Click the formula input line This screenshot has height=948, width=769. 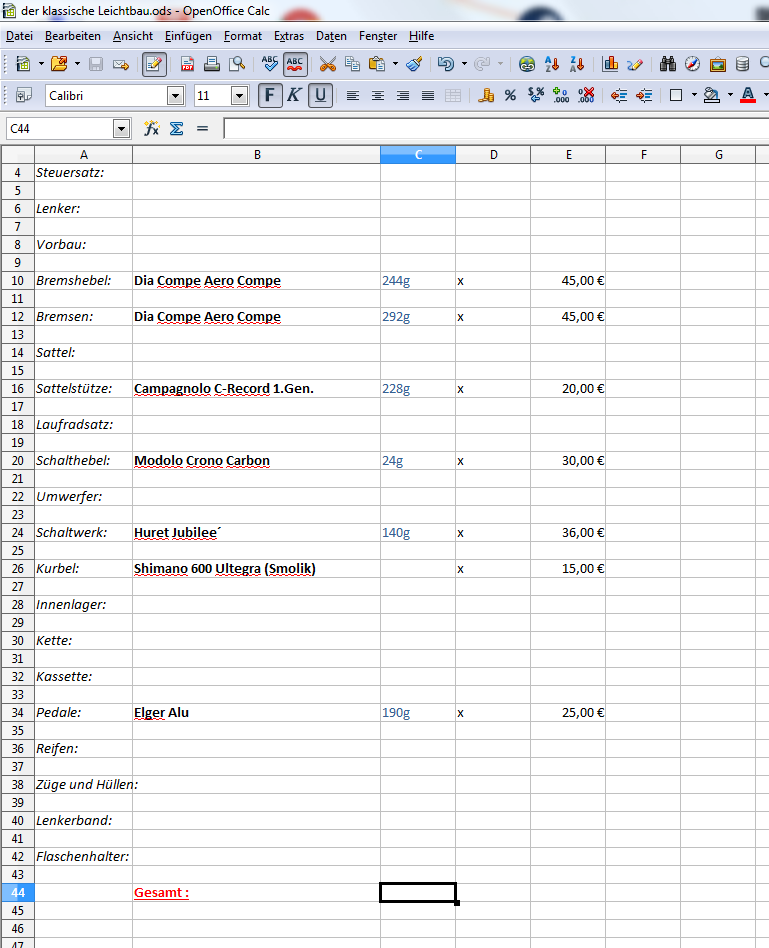[x=496, y=128]
